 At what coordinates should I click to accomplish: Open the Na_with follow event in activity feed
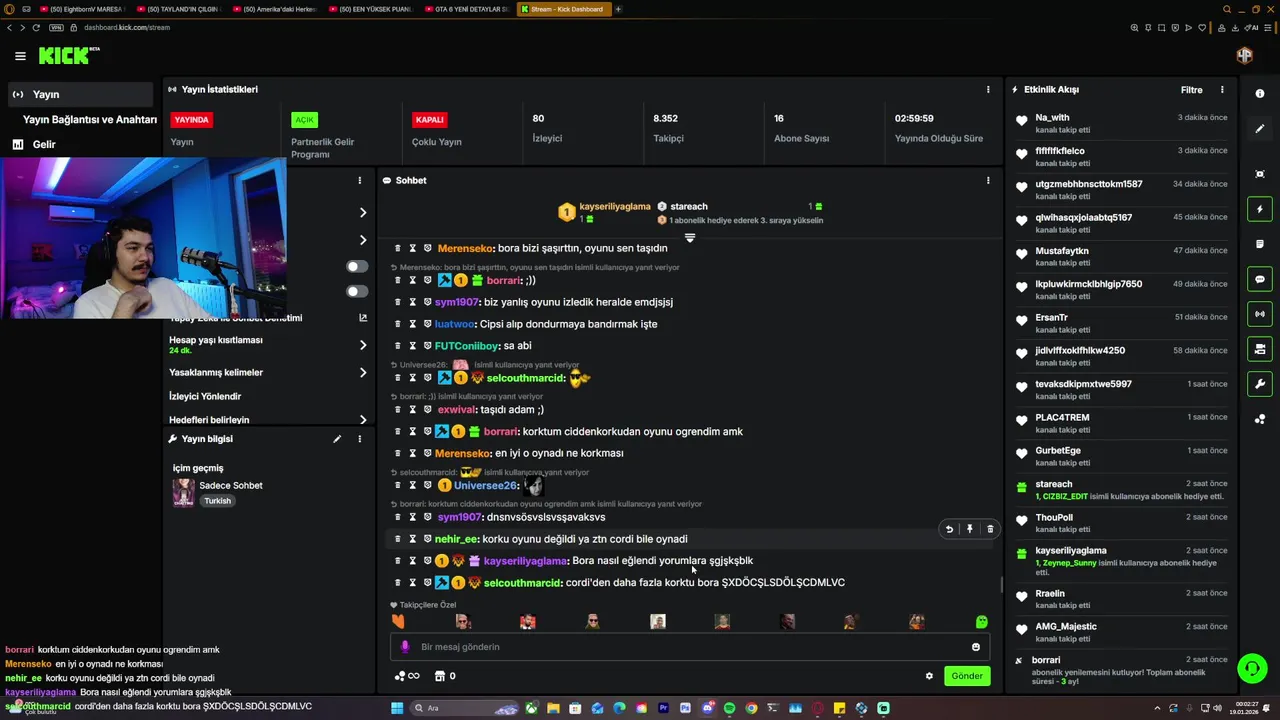click(x=1121, y=123)
